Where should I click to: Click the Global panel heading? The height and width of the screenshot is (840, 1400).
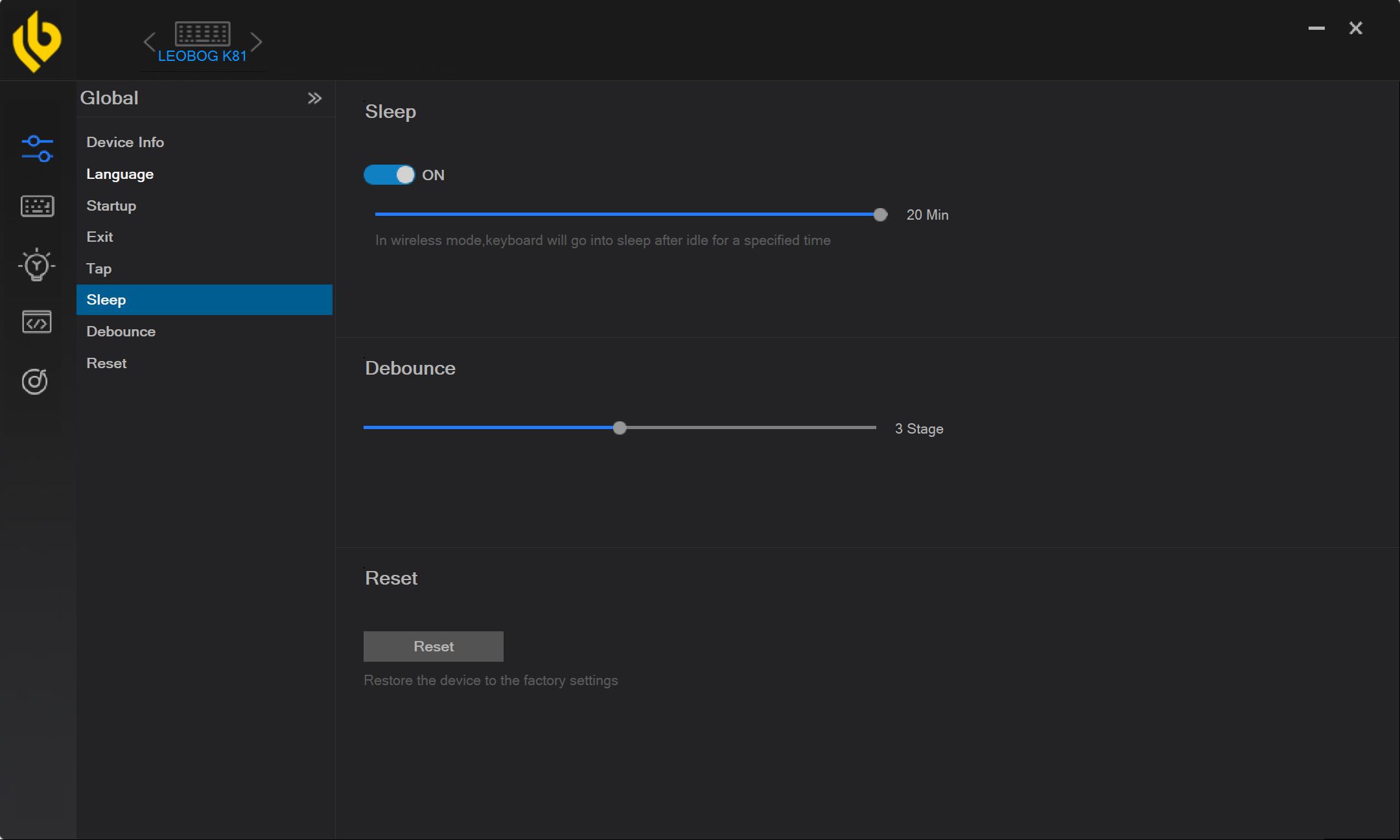click(109, 98)
